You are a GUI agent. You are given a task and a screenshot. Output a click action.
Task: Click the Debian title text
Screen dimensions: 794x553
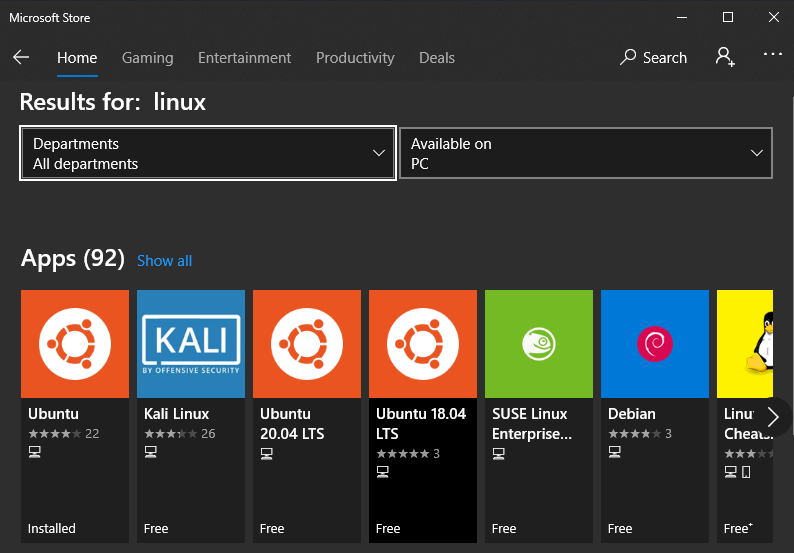[x=631, y=414]
